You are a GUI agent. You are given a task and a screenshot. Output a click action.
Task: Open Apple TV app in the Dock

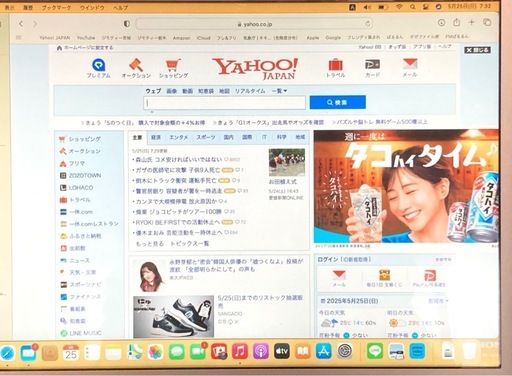[282, 351]
